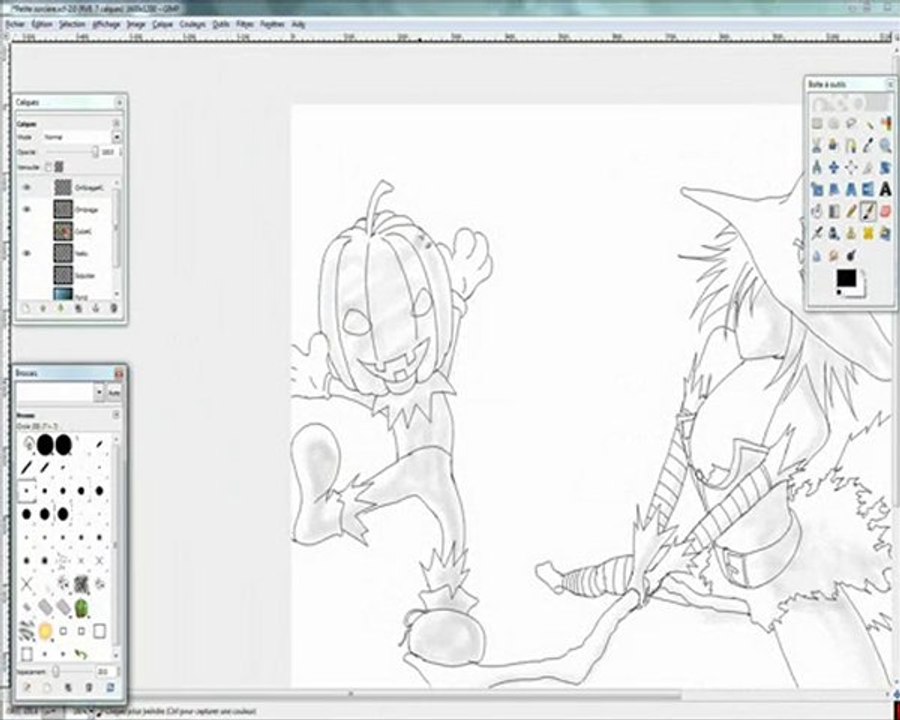
Task: Toggle eye of the fourth layer
Action: tap(26, 253)
